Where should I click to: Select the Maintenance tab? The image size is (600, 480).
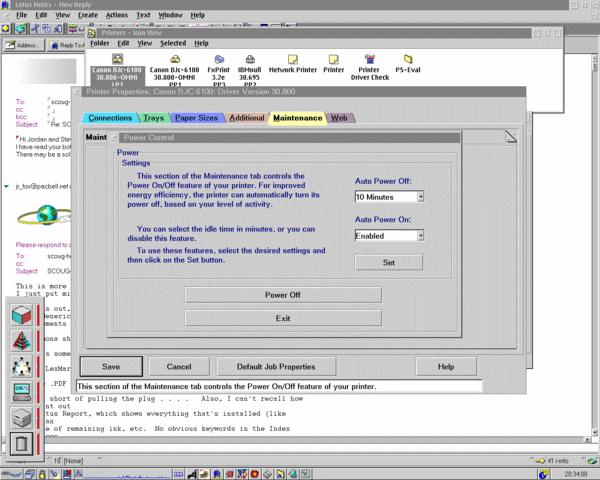[x=297, y=118]
